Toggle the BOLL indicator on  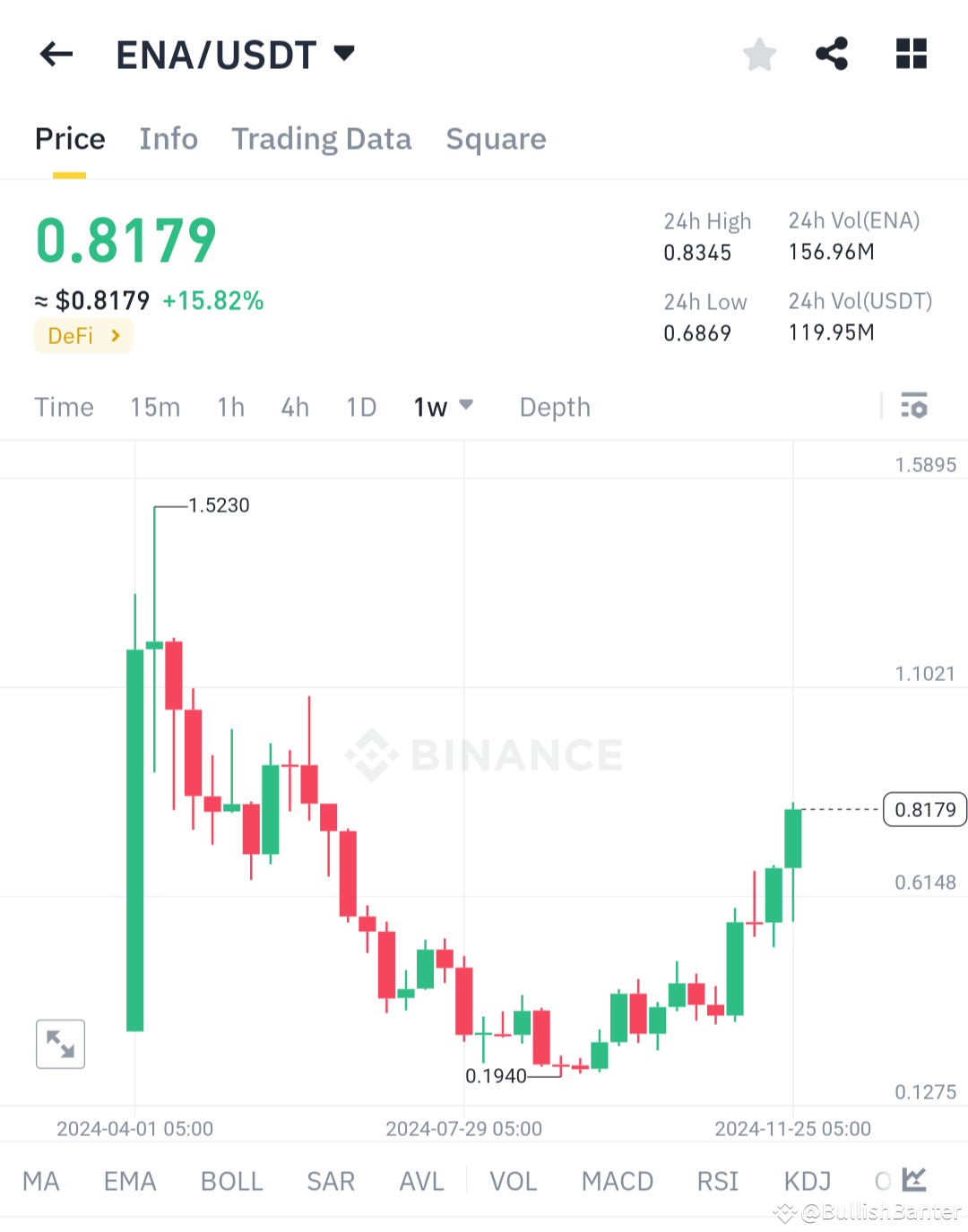[x=231, y=1181]
